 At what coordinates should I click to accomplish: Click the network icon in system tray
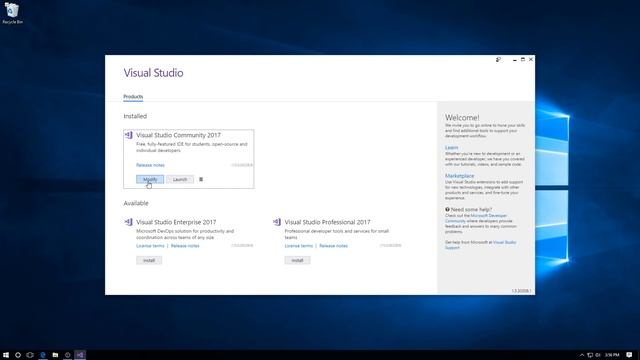click(590, 355)
